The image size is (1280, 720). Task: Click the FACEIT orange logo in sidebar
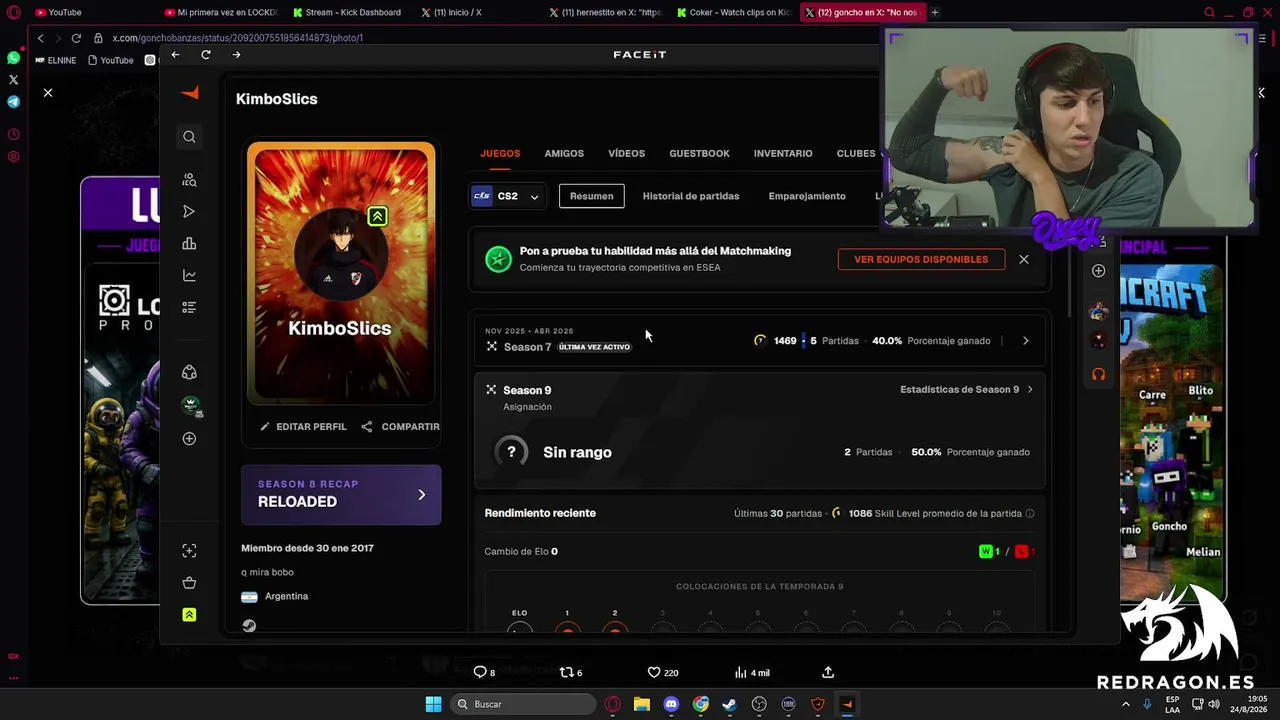pos(190,93)
